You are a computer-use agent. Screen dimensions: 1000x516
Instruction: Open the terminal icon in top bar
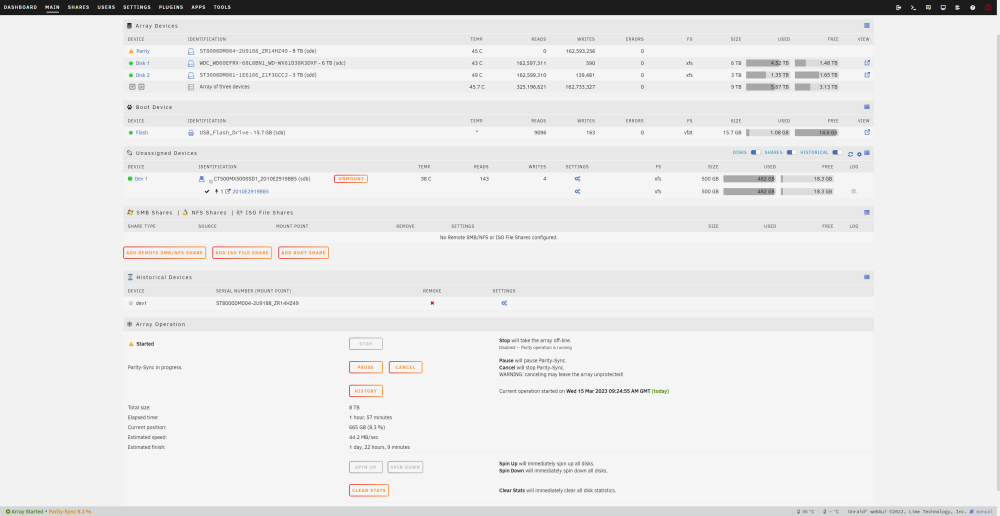coord(913,8)
